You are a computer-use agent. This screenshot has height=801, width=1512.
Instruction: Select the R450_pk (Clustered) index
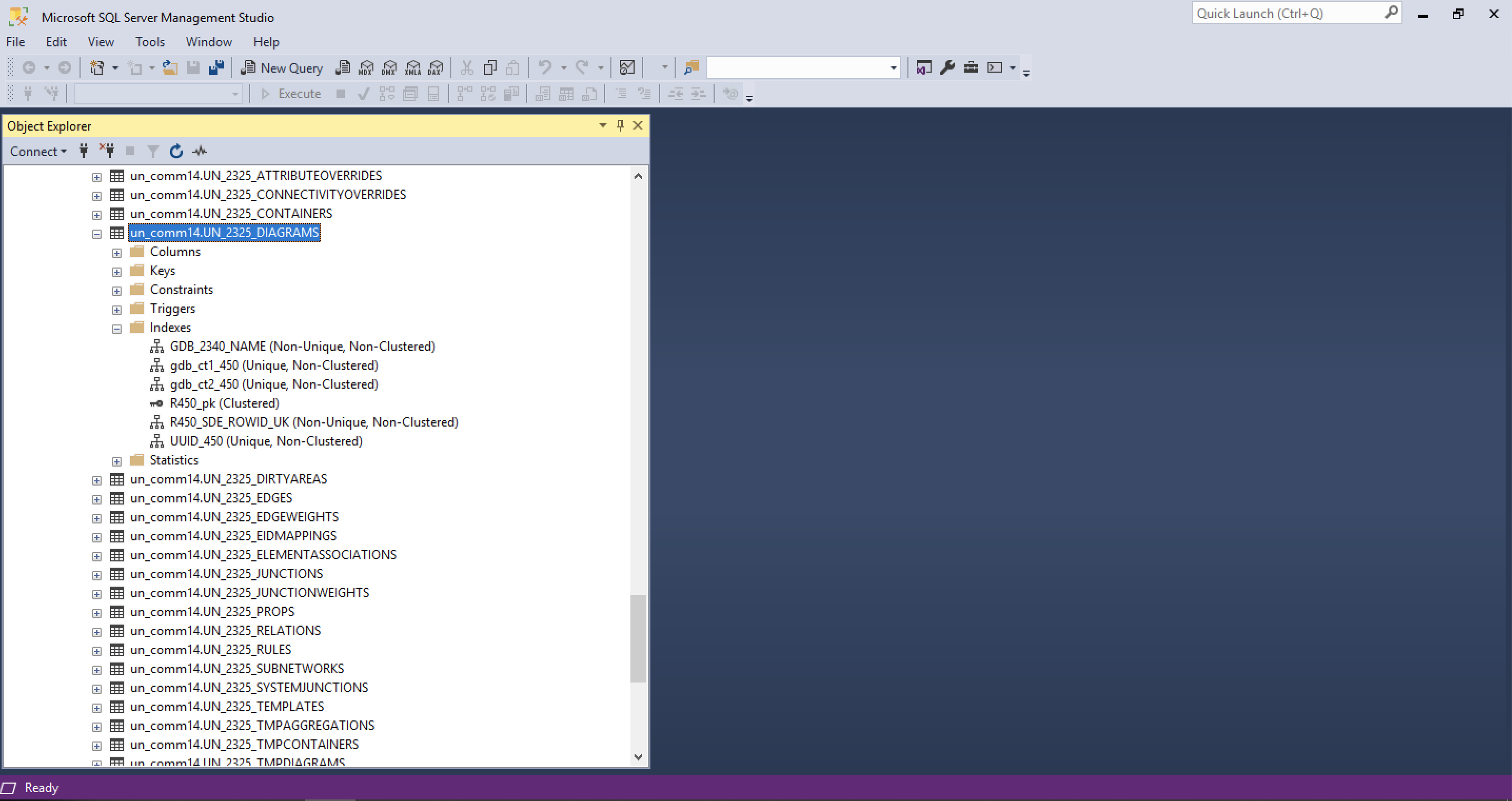pos(224,404)
